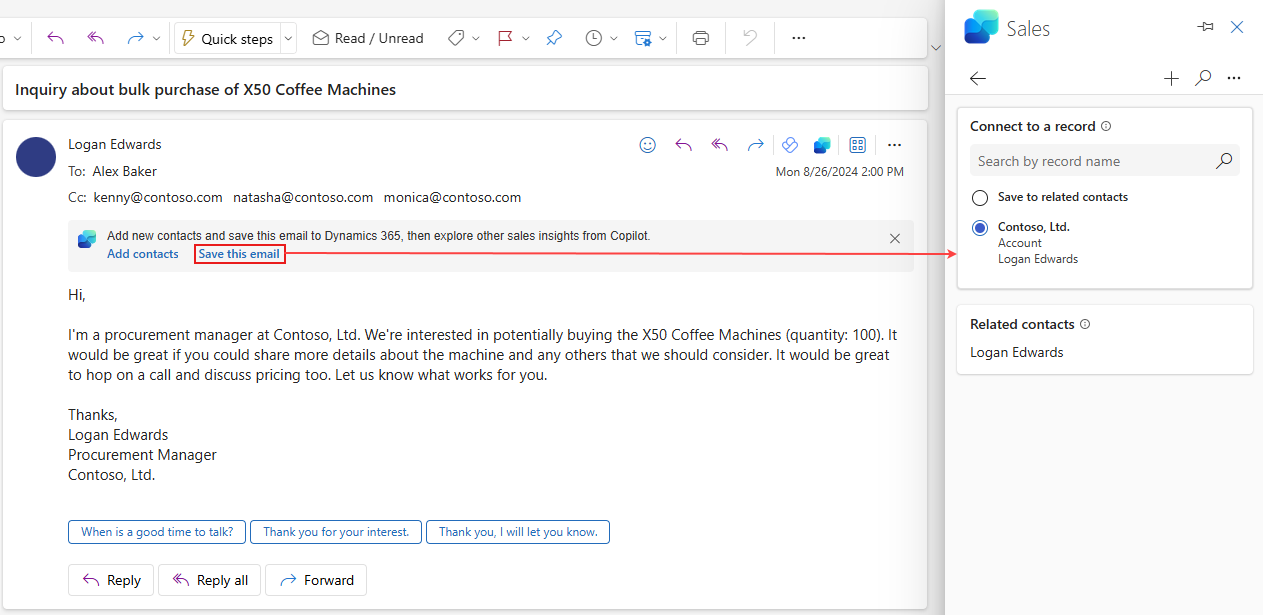Screen dimensions: 1263x615
Task: Click the Search by record name field
Action: click(x=1090, y=160)
